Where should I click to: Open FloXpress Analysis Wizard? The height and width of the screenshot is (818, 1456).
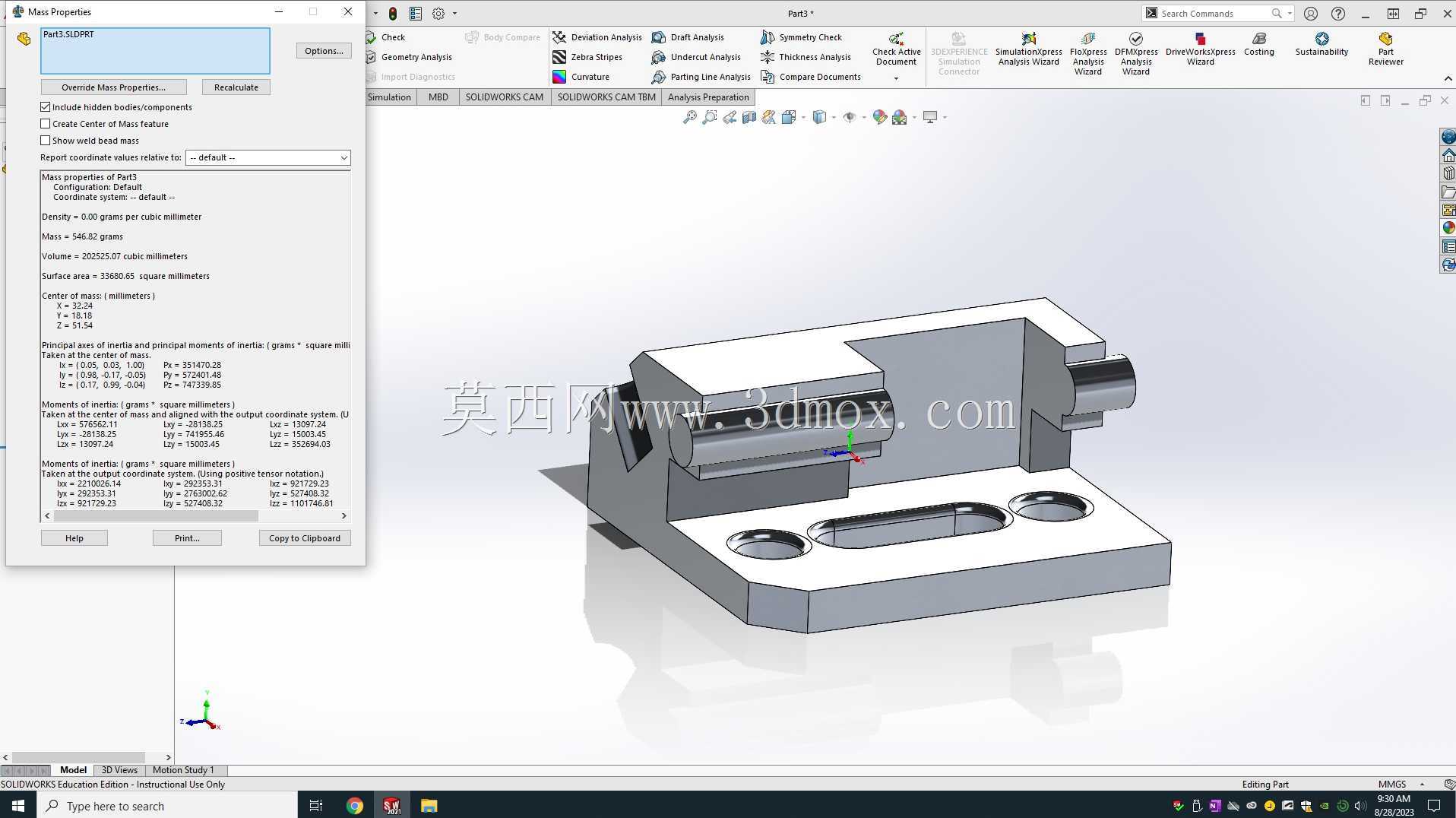point(1087,54)
